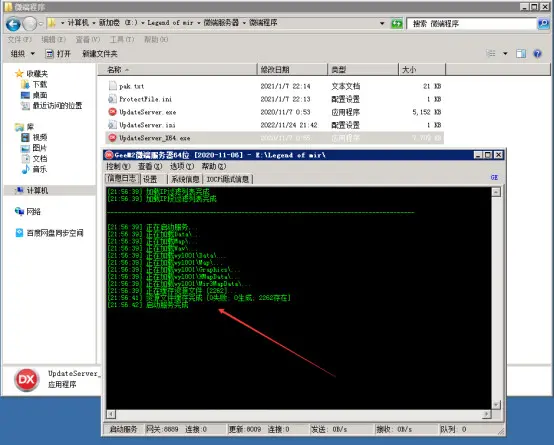The image size is (554, 445).
Task: Click the 新建文件夹 button
Action: [x=100, y=54]
